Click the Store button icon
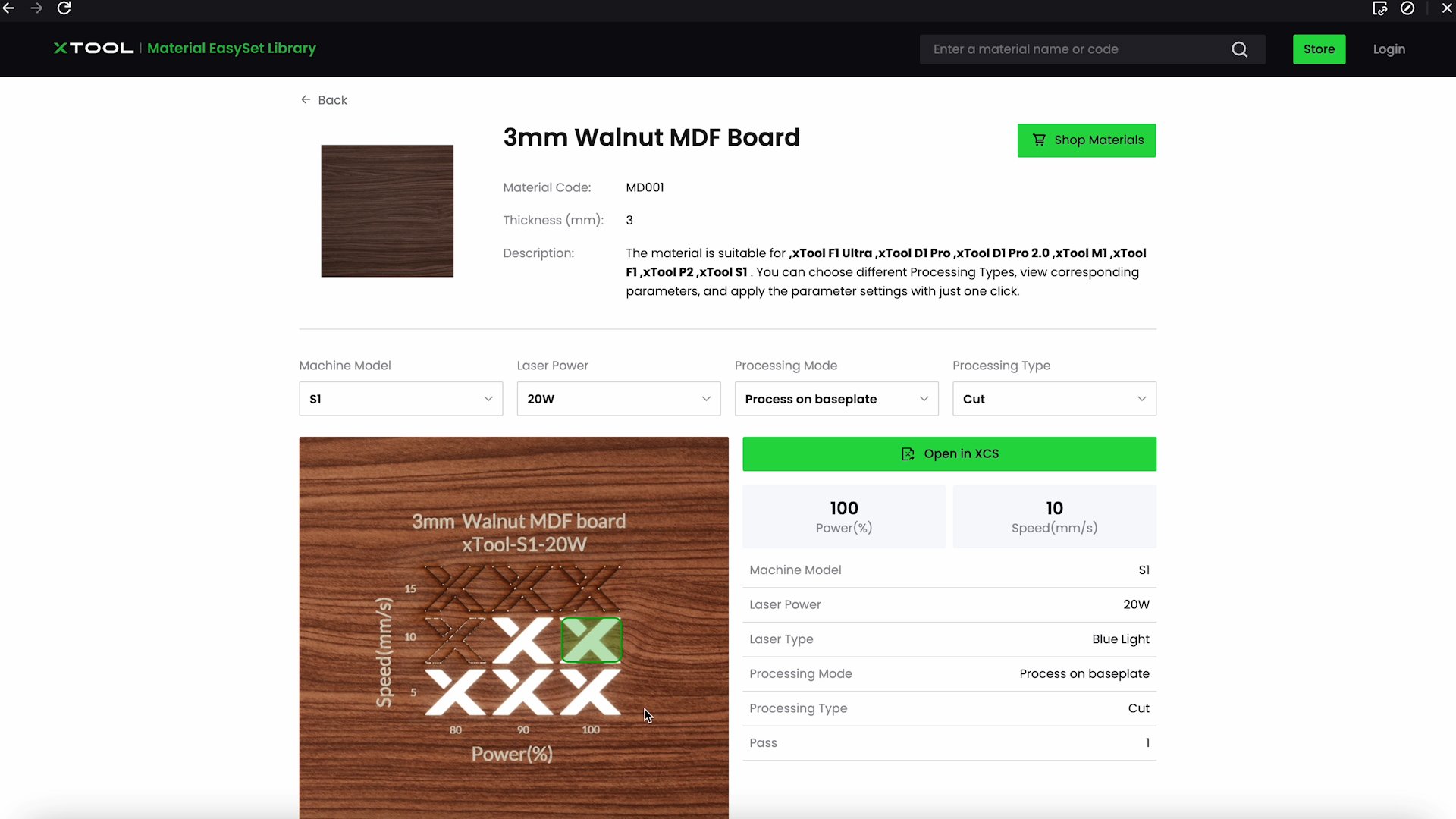 1319,48
